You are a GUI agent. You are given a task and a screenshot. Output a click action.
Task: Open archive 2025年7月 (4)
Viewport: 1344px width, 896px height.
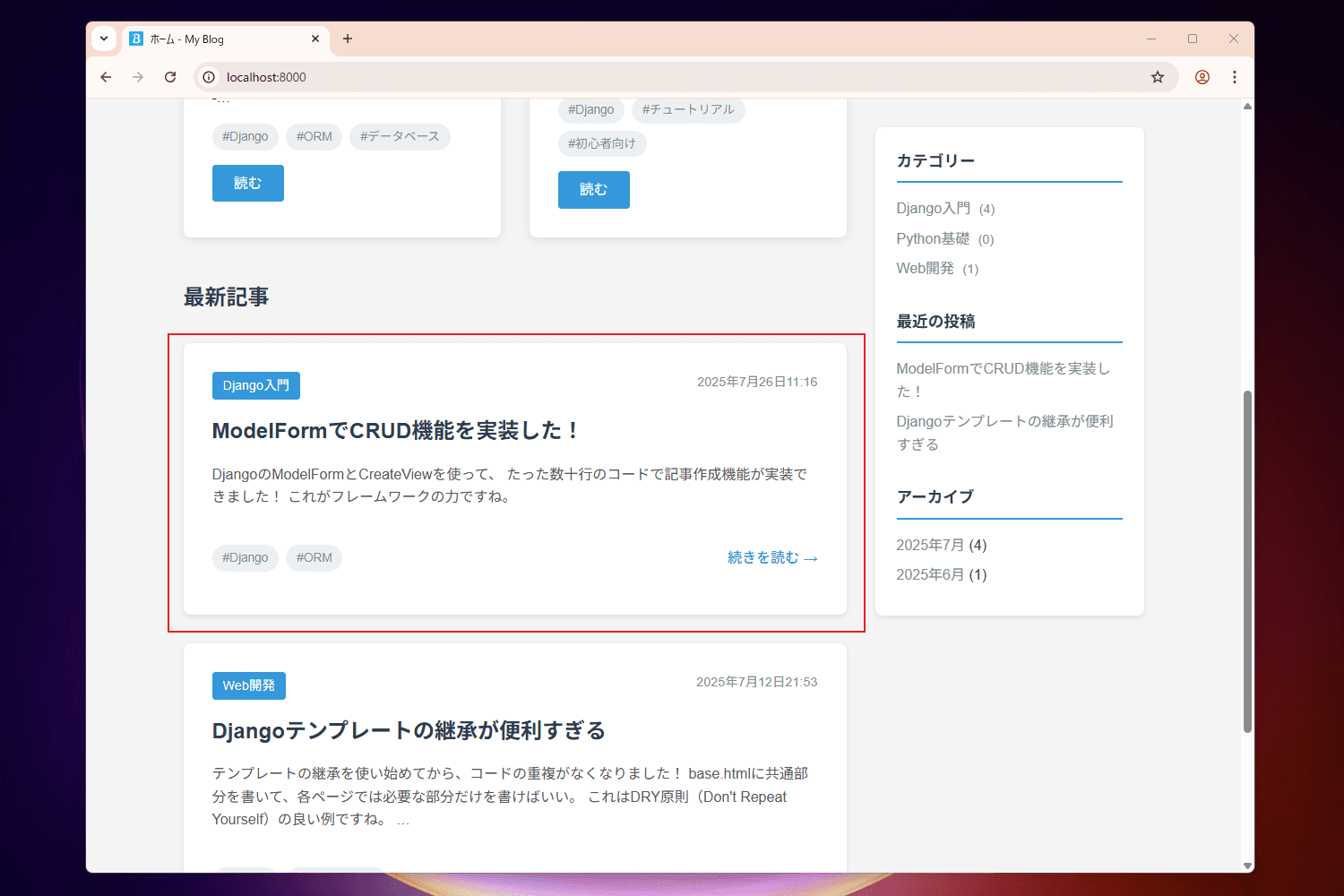pos(942,545)
